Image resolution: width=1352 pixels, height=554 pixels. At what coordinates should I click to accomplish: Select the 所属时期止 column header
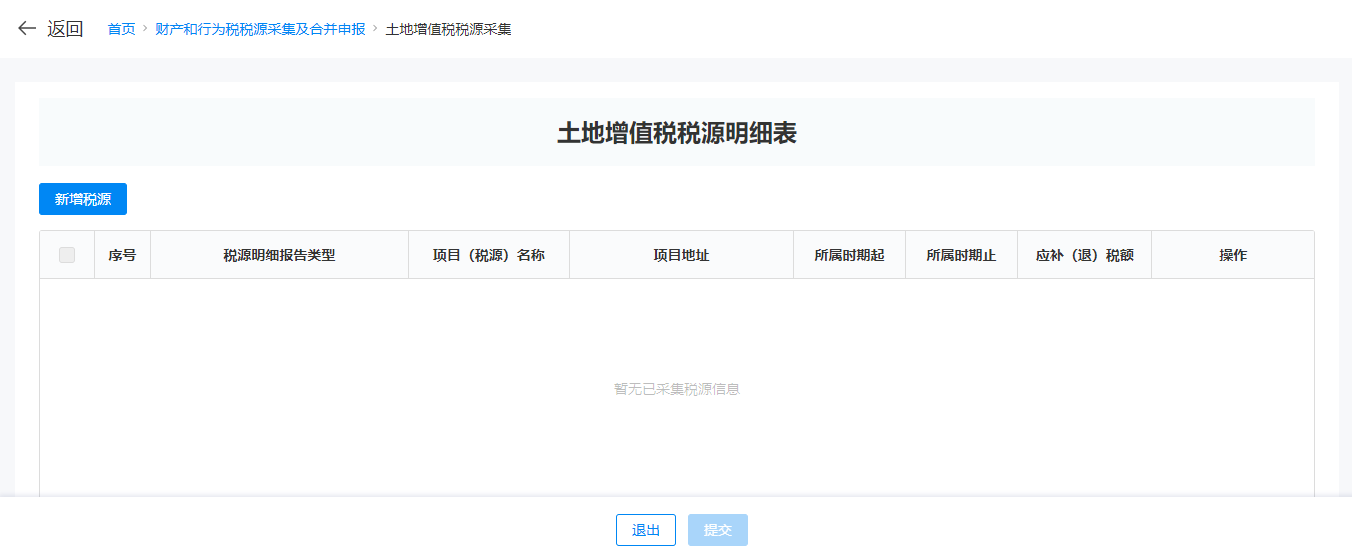point(961,255)
